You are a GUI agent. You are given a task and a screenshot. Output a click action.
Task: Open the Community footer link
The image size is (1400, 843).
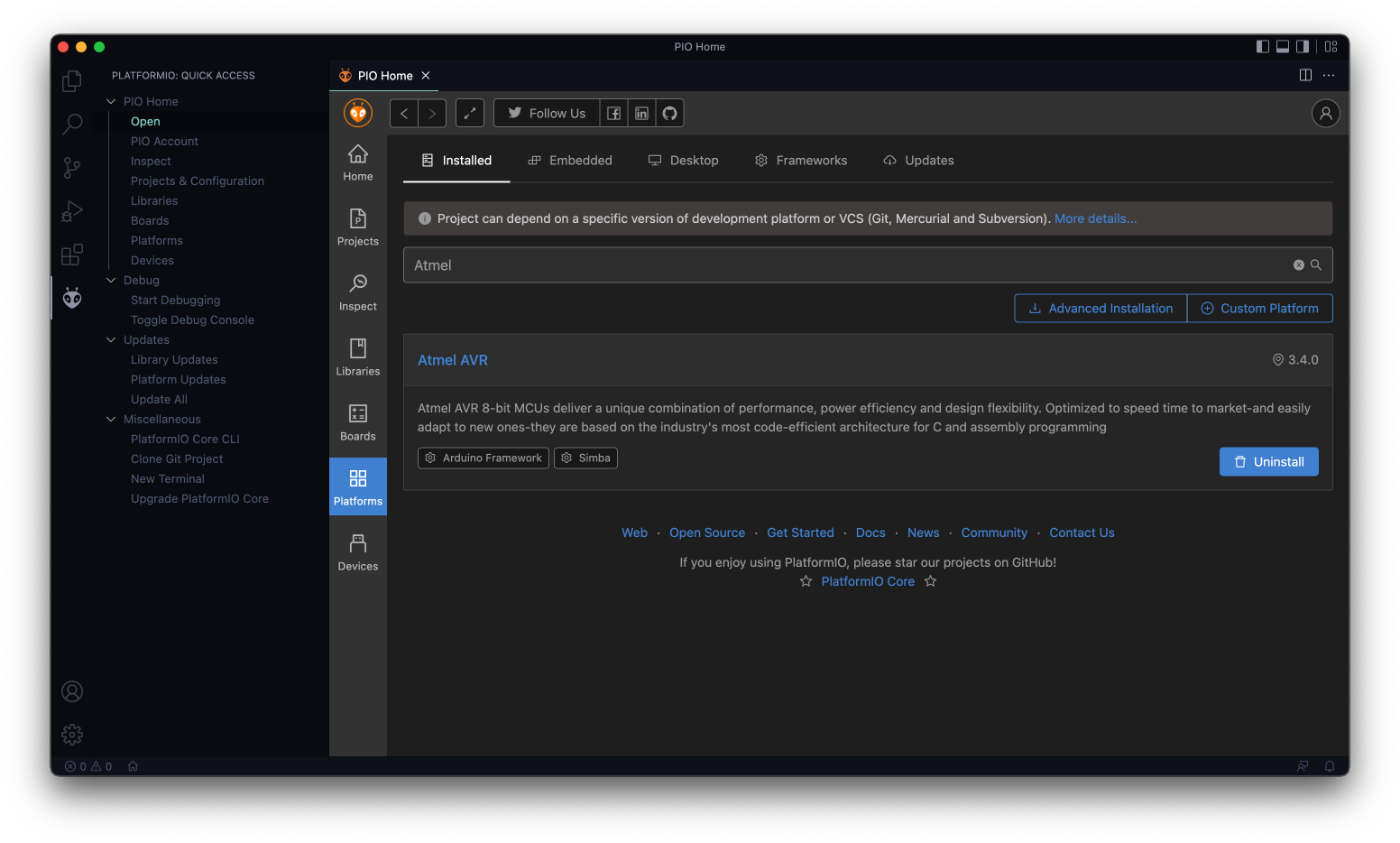click(994, 533)
